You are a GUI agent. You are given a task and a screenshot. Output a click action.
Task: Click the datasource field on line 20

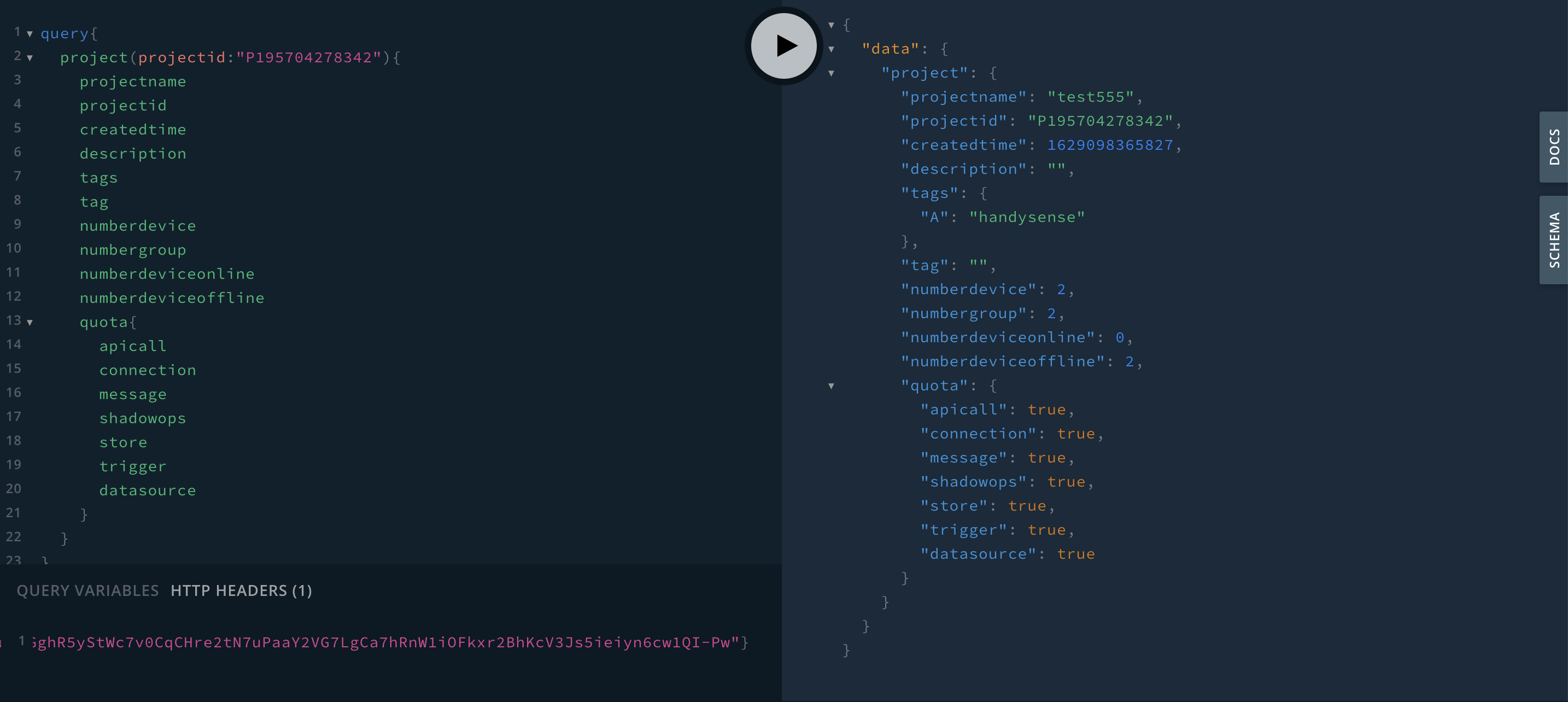coord(147,490)
